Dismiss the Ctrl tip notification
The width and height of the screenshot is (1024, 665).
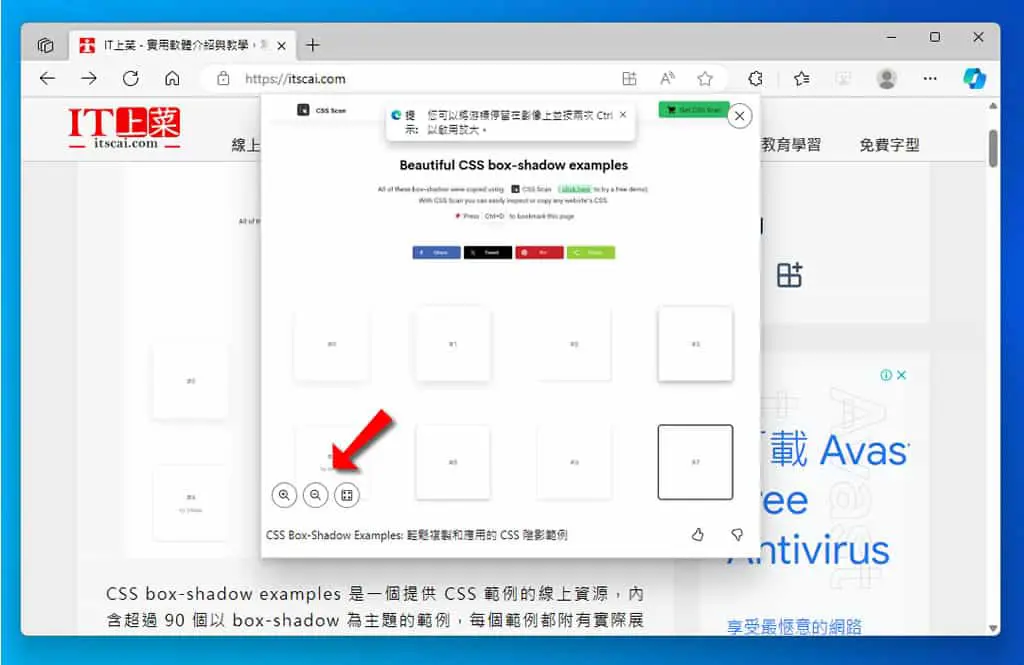tap(623, 114)
